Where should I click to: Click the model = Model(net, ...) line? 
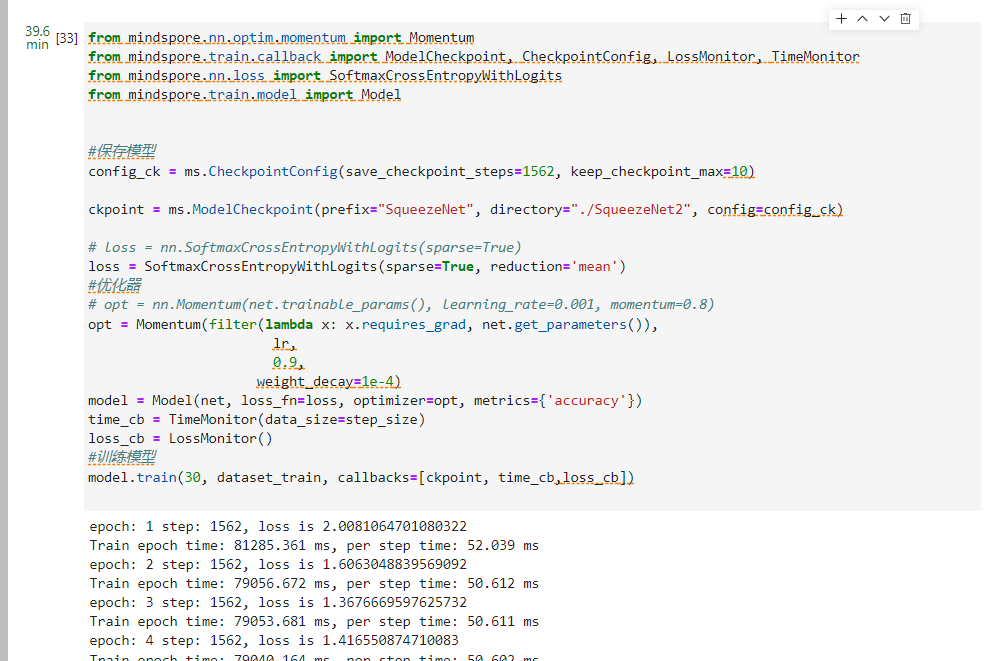pos(365,401)
